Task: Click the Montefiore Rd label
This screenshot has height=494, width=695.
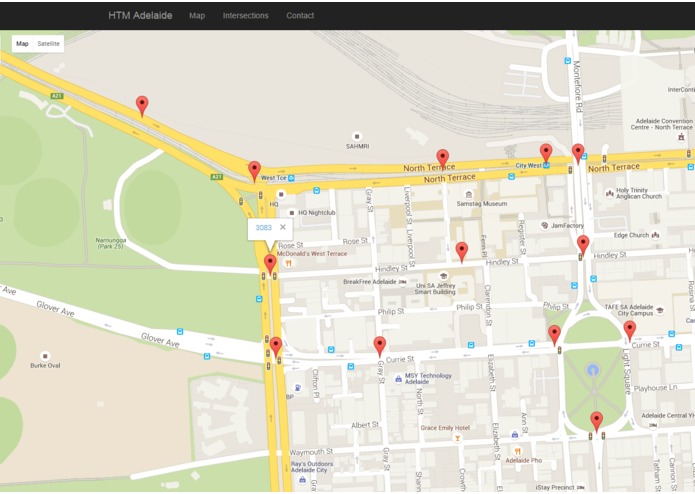Action: (577, 86)
